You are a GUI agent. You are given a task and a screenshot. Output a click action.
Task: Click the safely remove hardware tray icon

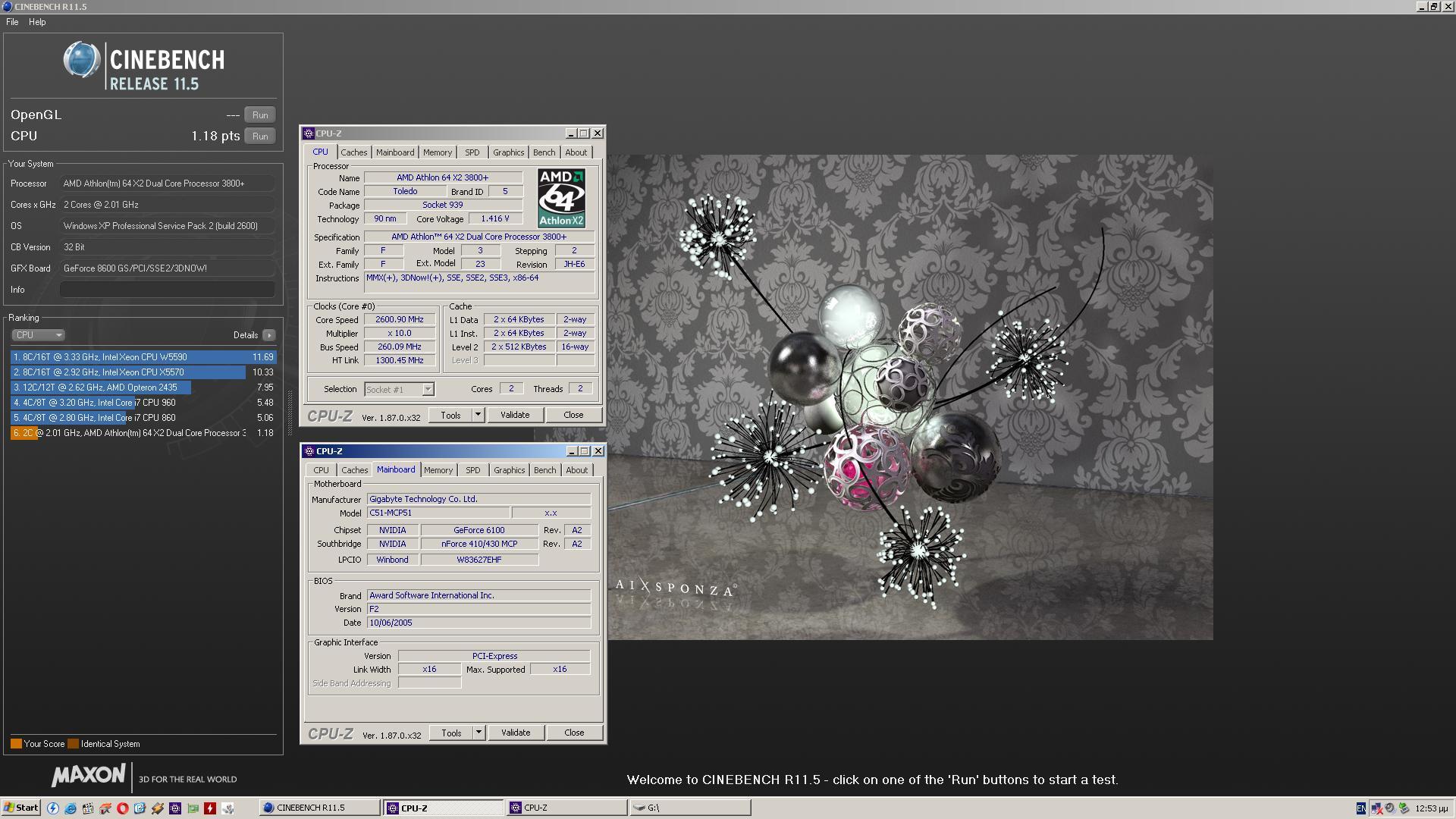1404,808
